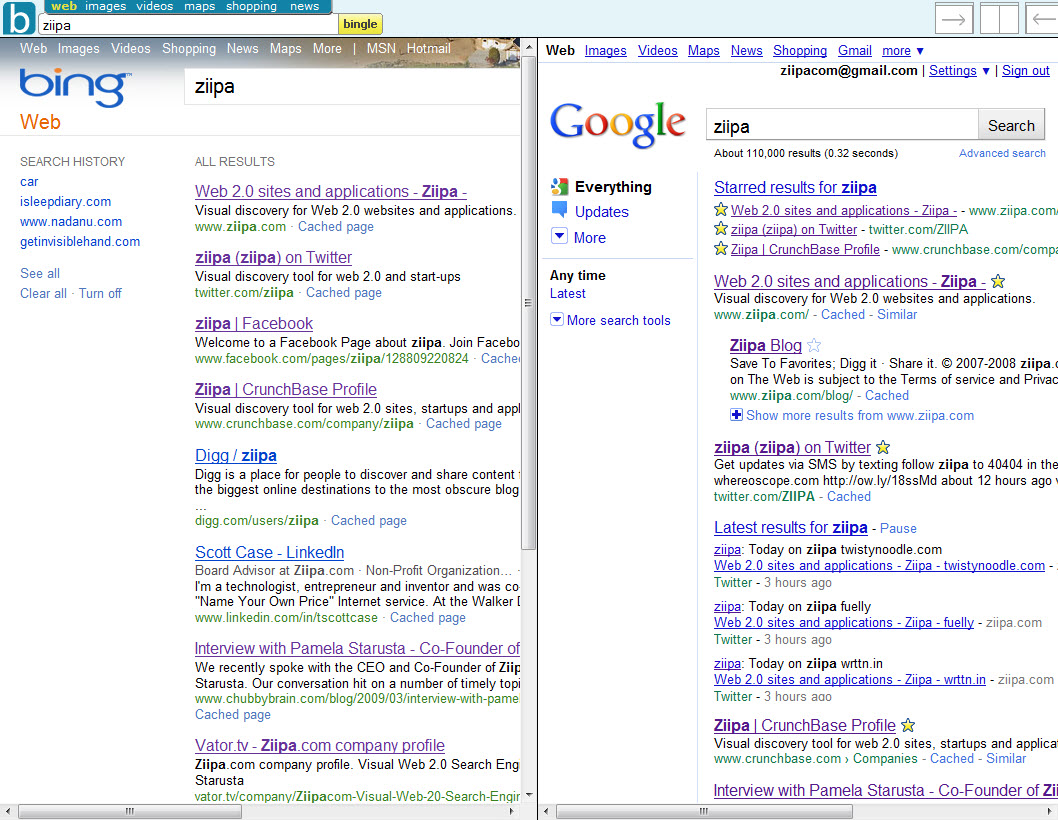Open 'Vator.tv - Ziipa.com company profile' result
Image resolution: width=1058 pixels, height=820 pixels.
coord(320,745)
